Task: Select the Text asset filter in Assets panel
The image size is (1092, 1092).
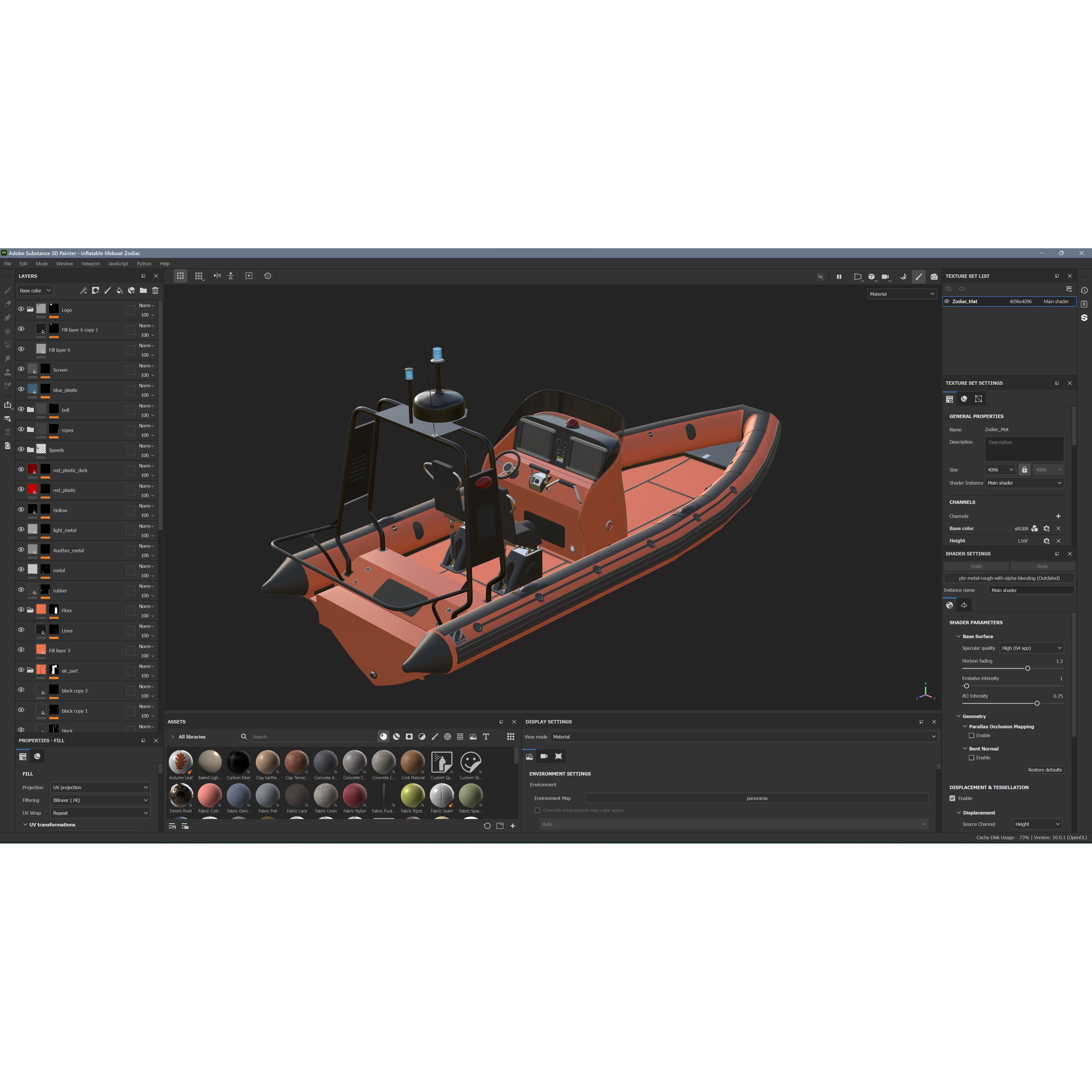Action: tap(485, 737)
